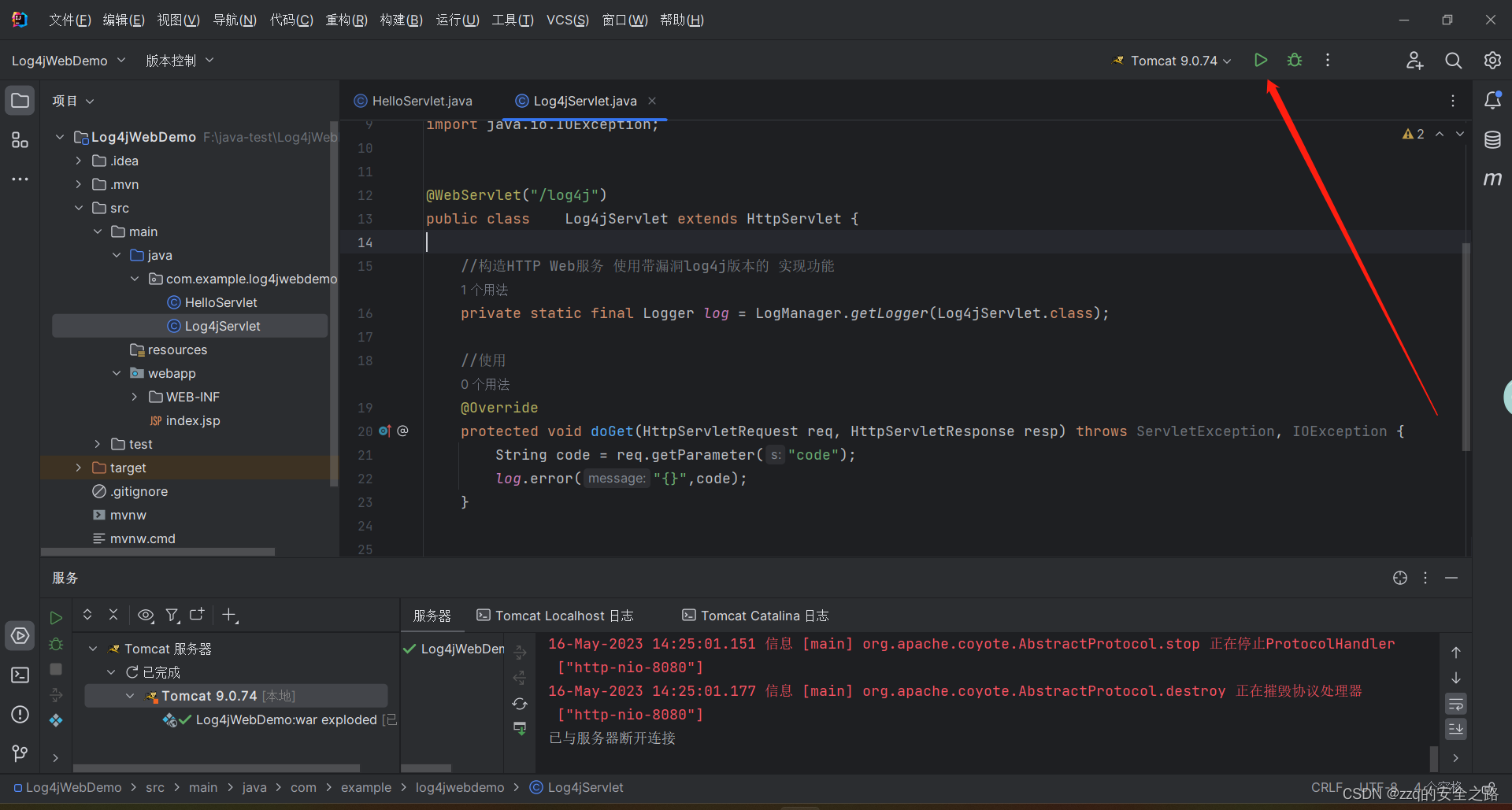Toggle services view options eye icon

click(146, 615)
